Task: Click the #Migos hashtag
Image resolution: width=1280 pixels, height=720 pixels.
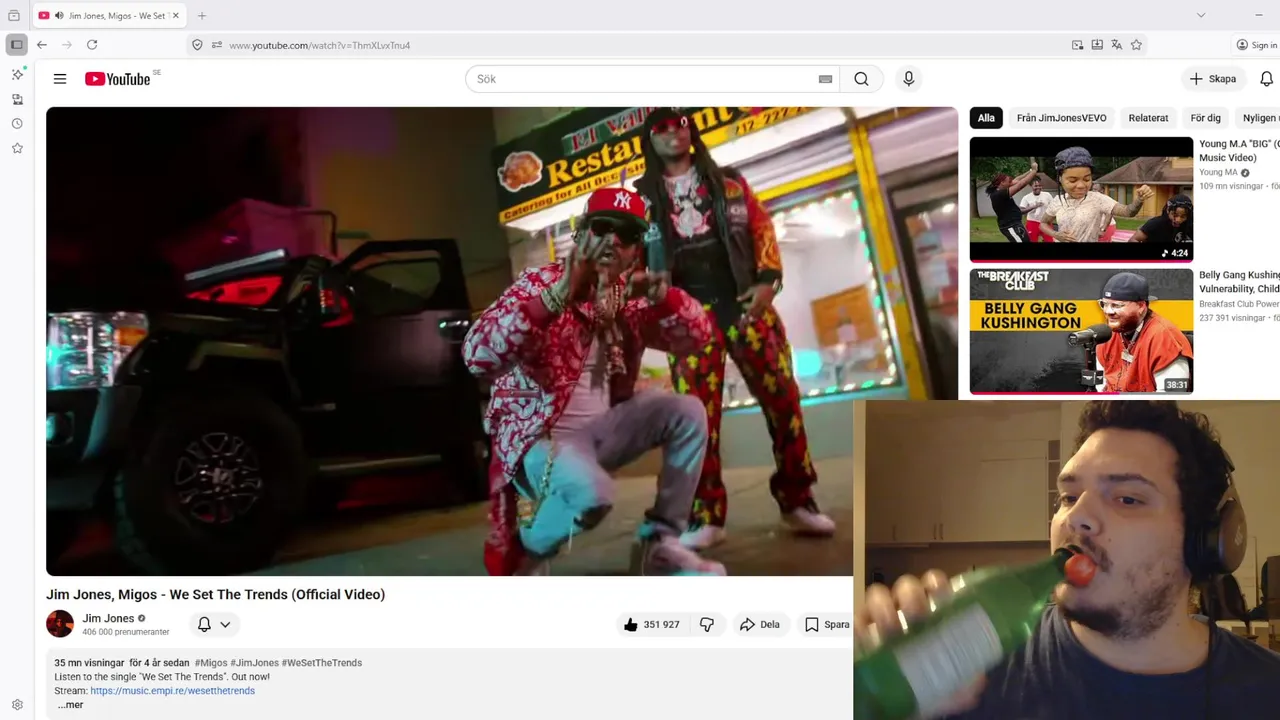Action: (211, 663)
